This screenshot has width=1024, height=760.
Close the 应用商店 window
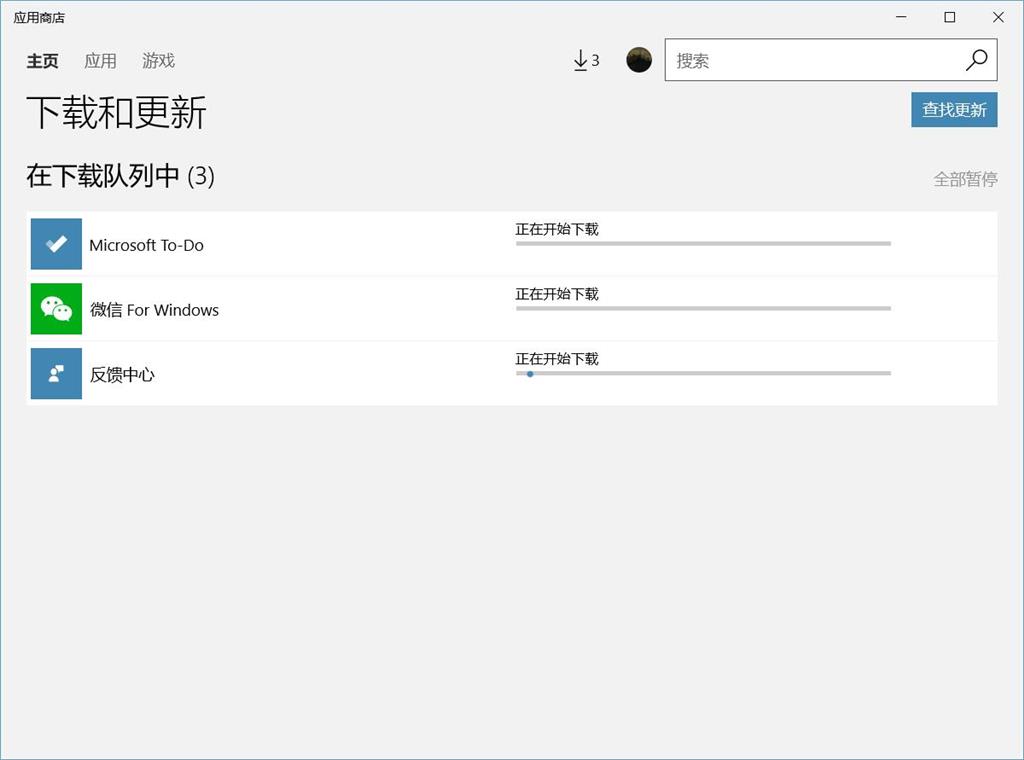[x=998, y=17]
